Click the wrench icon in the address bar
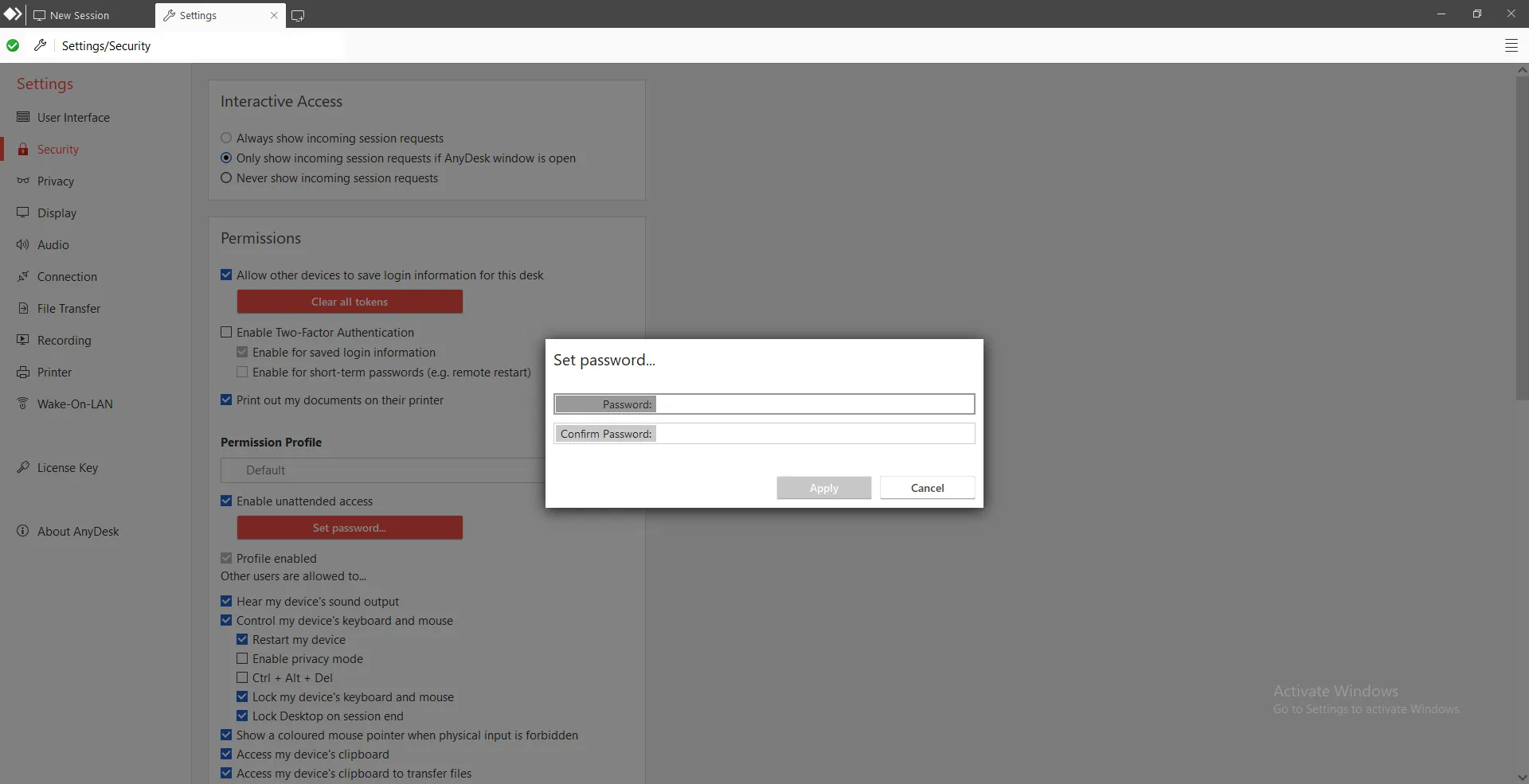This screenshot has width=1529, height=784. (x=39, y=45)
